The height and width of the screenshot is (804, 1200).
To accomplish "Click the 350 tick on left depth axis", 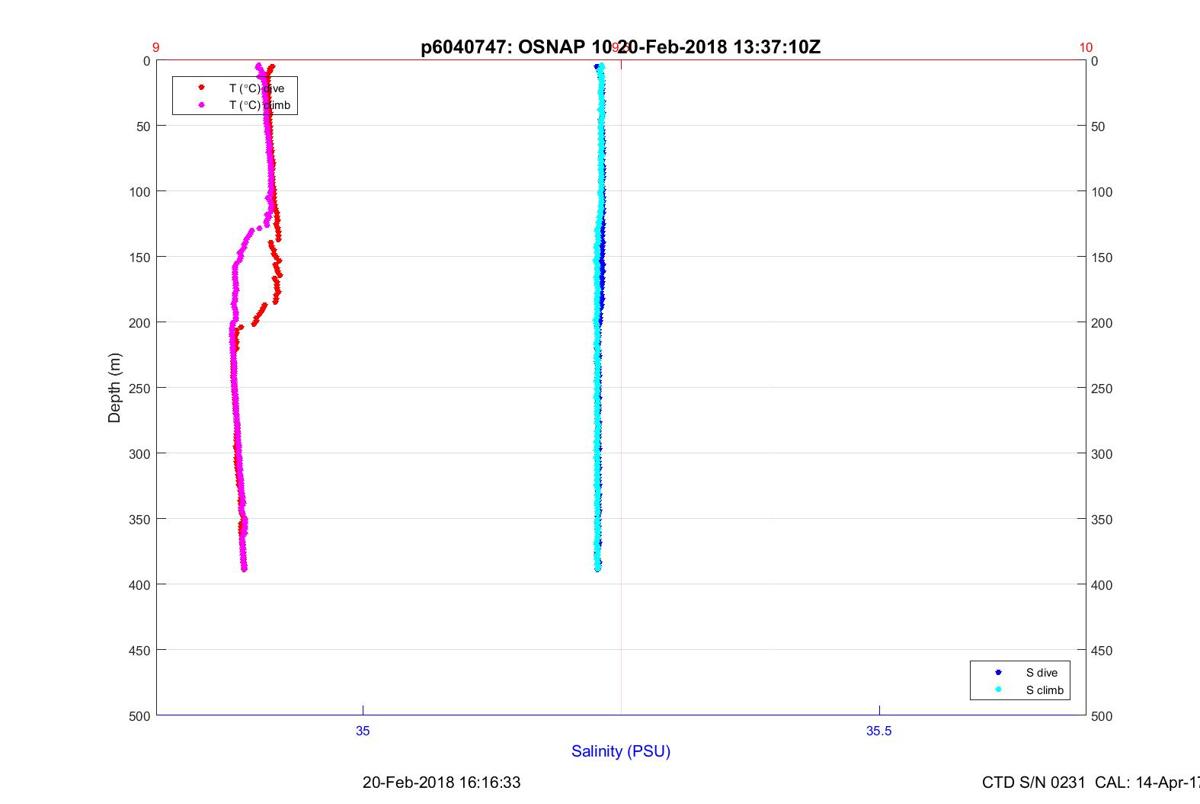I will (141, 519).
